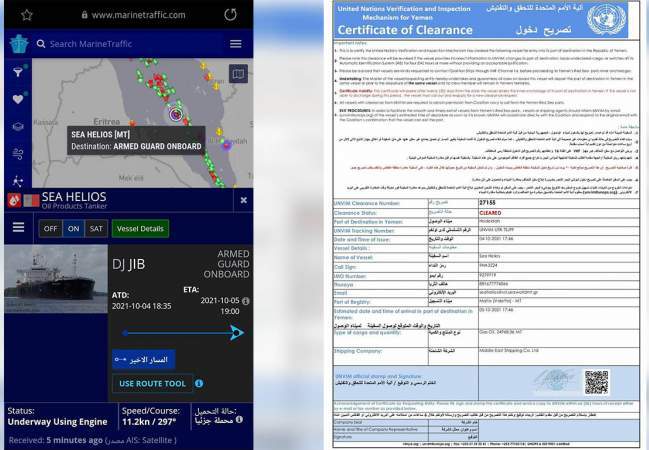Click the Certificate of Clearance title

[405, 30]
